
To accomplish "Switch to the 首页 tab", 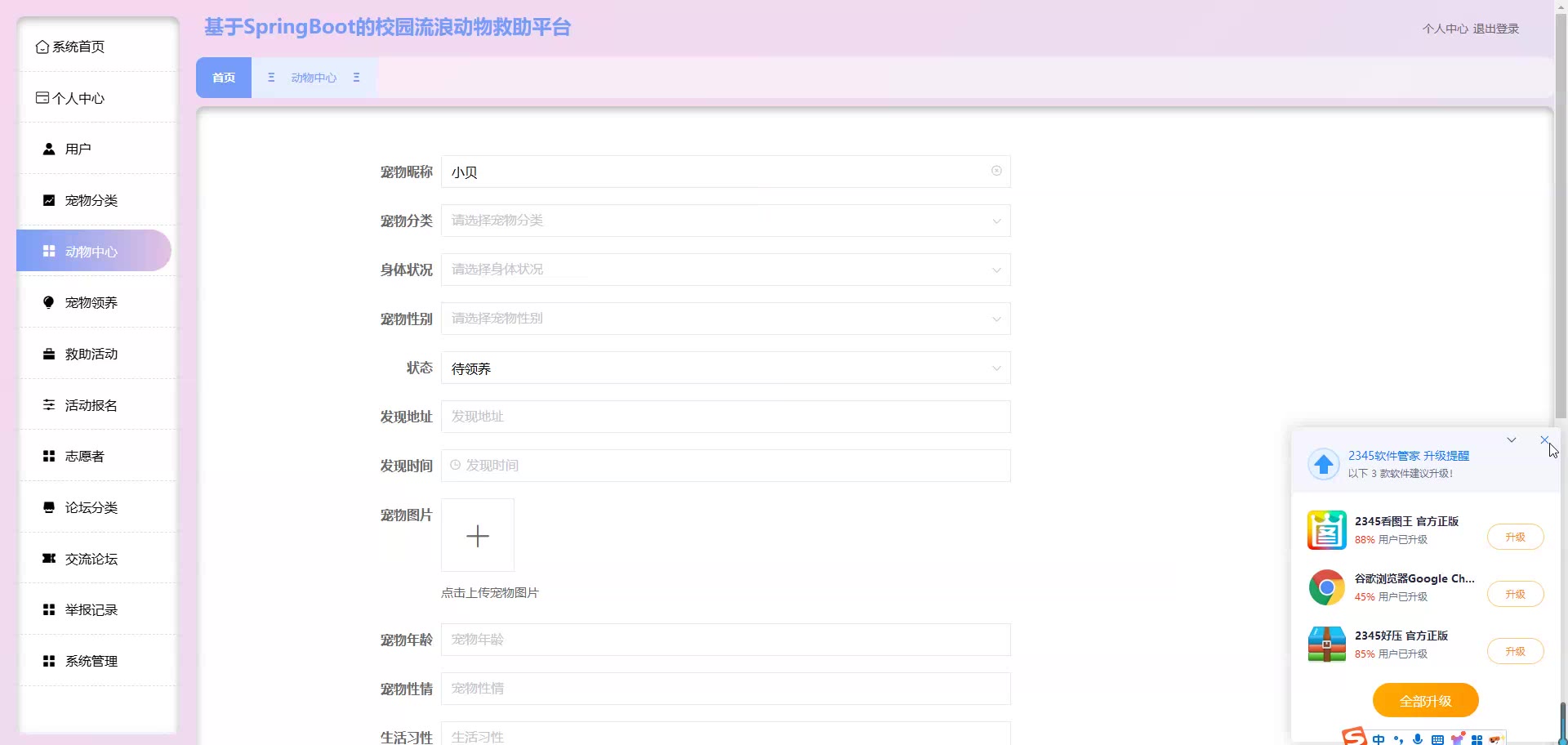I will point(224,78).
